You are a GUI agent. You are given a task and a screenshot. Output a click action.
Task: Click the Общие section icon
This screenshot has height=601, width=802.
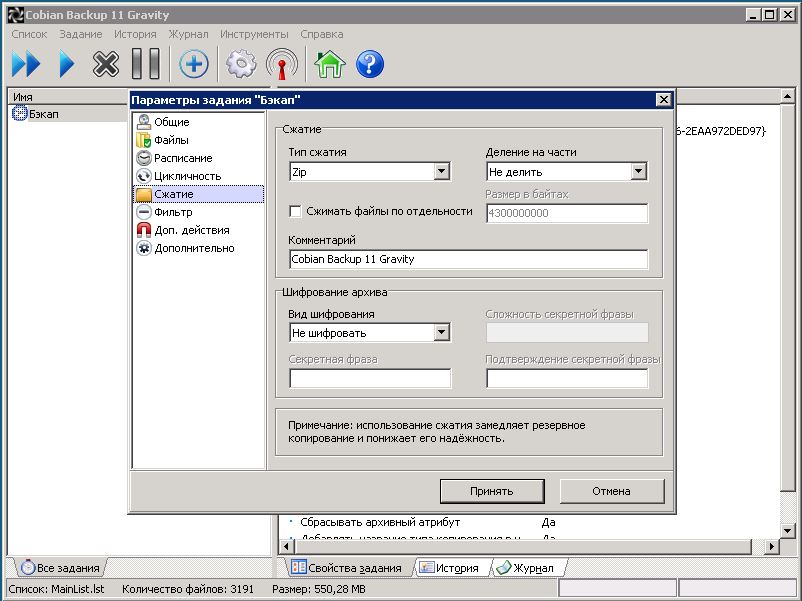144,122
